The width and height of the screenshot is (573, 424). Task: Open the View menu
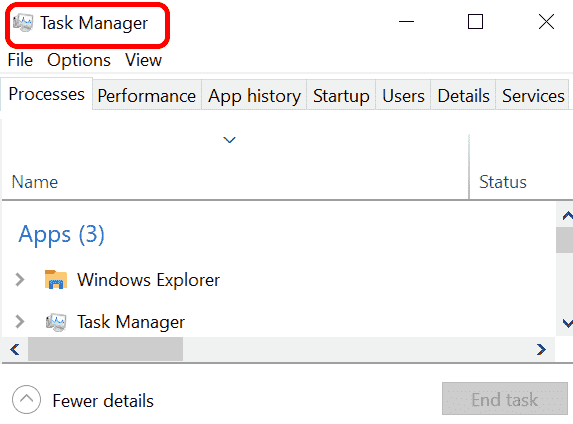coord(143,60)
